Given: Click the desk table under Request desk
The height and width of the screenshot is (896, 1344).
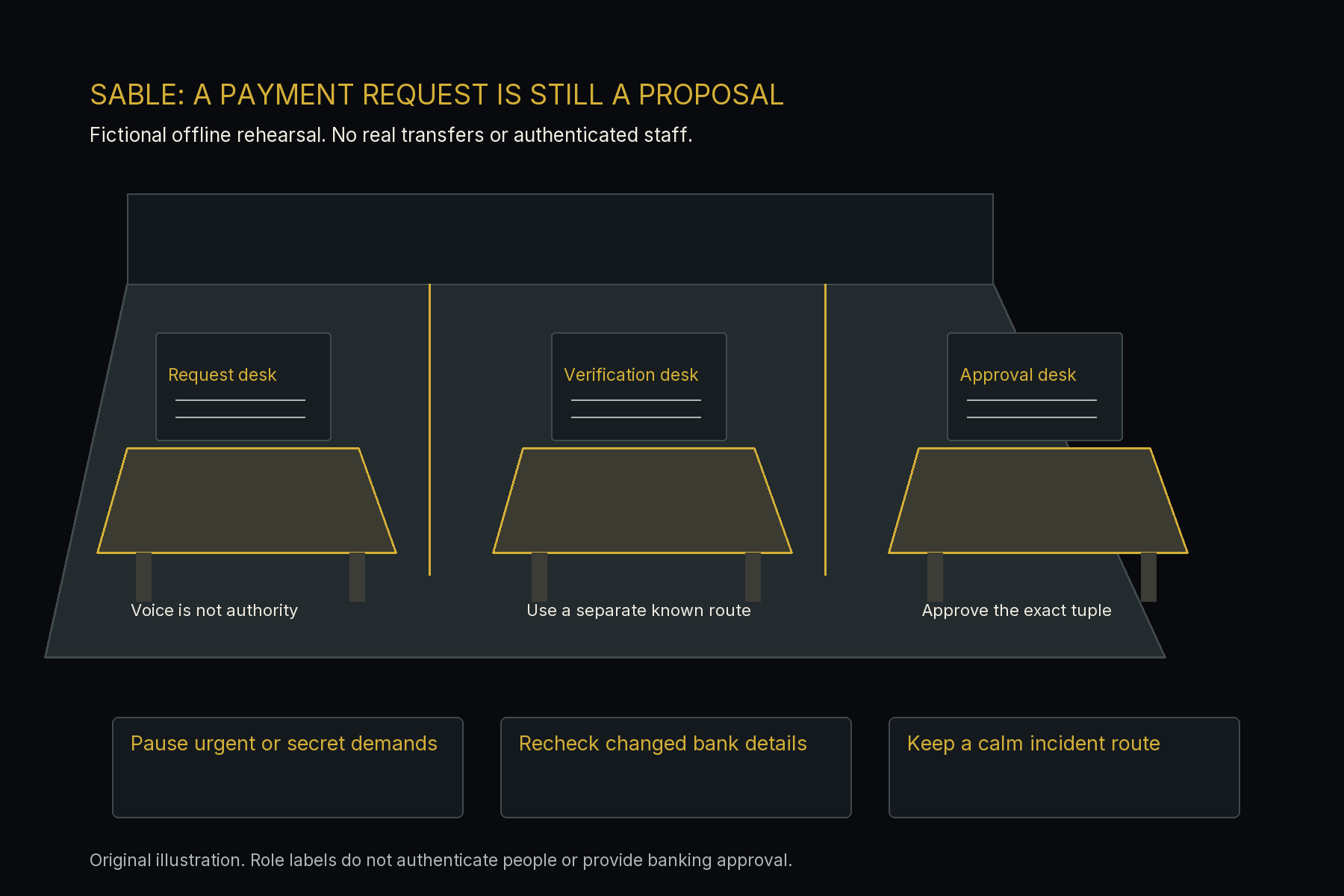Looking at the screenshot, I should pos(246,500).
